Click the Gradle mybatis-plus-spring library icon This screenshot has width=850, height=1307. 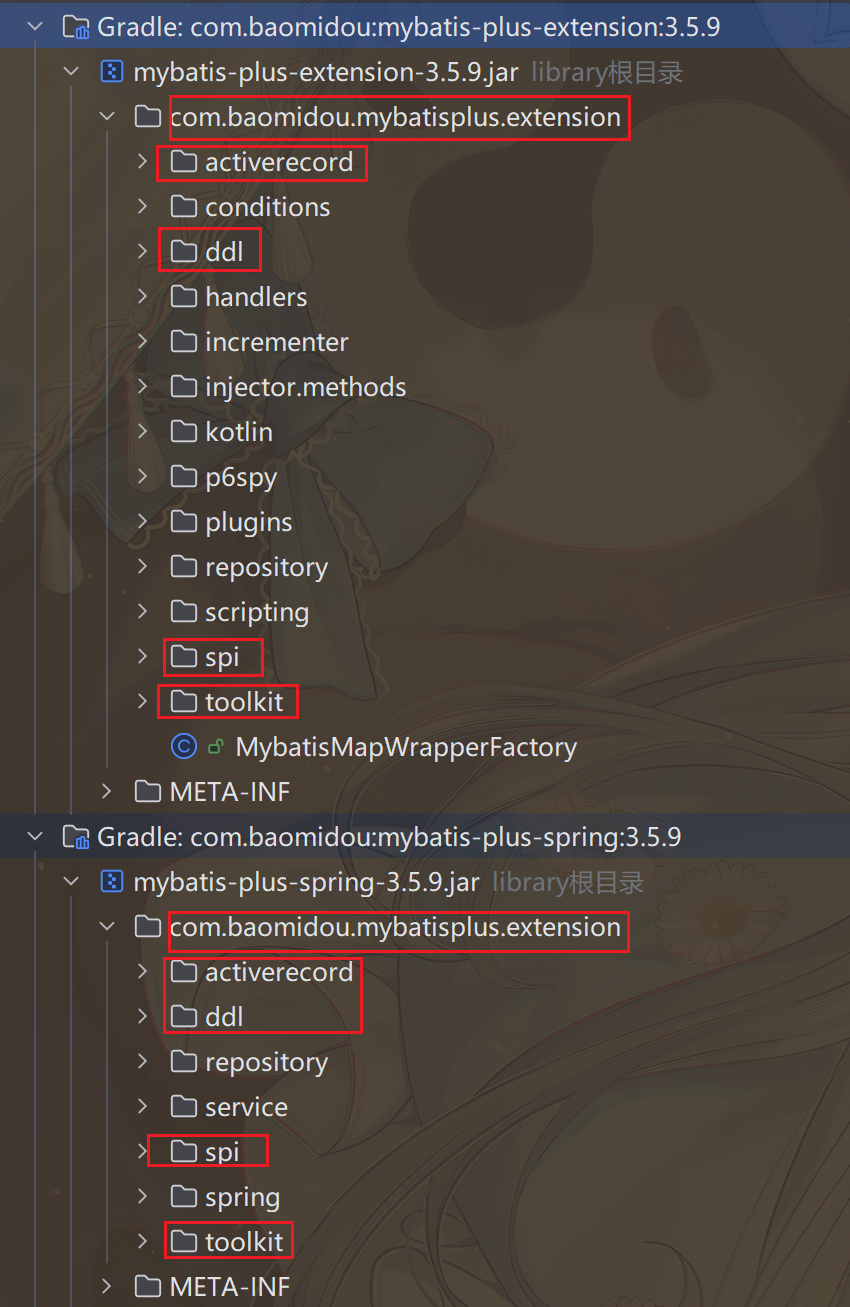76,837
